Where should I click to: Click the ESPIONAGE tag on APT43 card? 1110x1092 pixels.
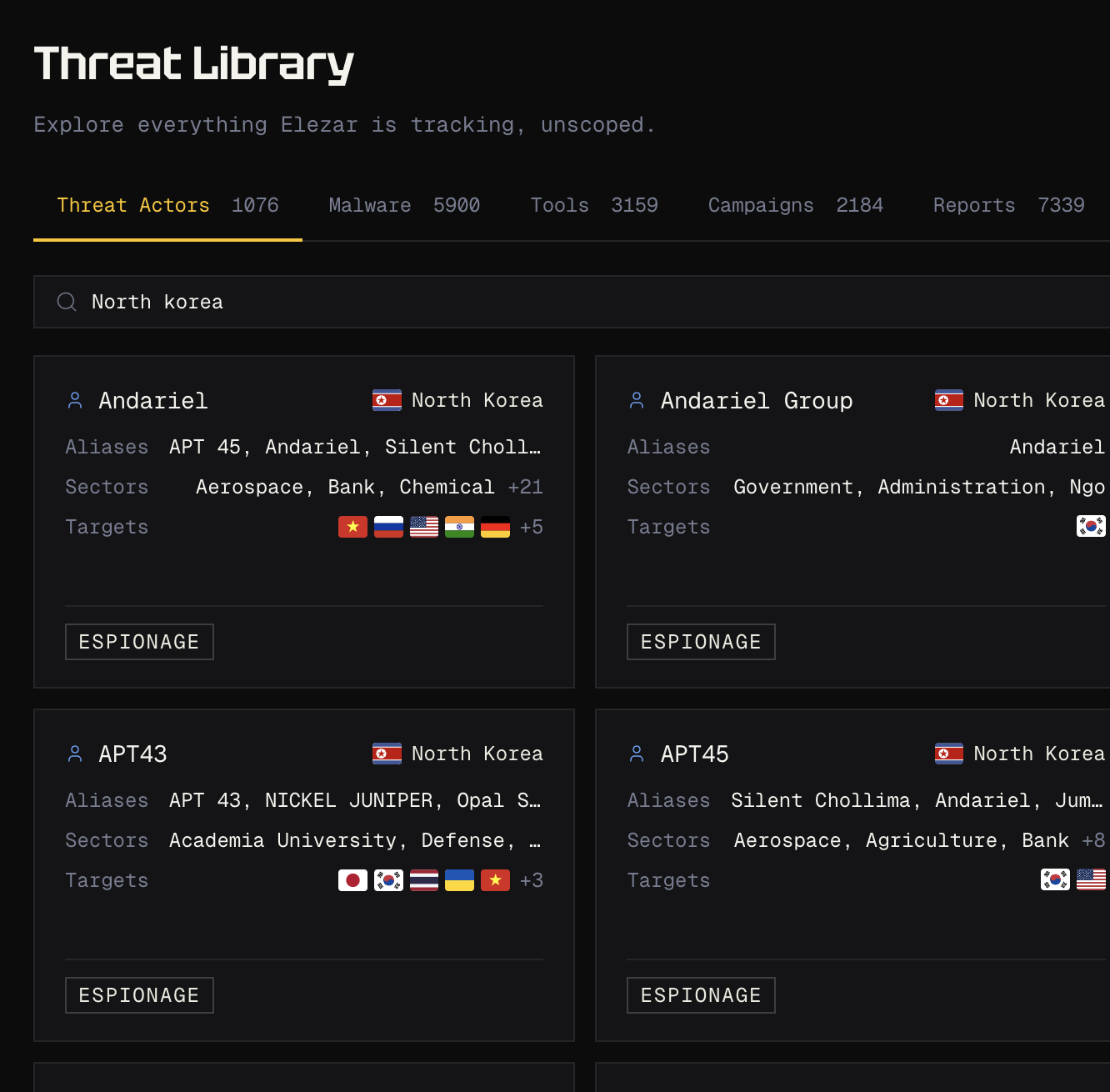[x=139, y=995]
